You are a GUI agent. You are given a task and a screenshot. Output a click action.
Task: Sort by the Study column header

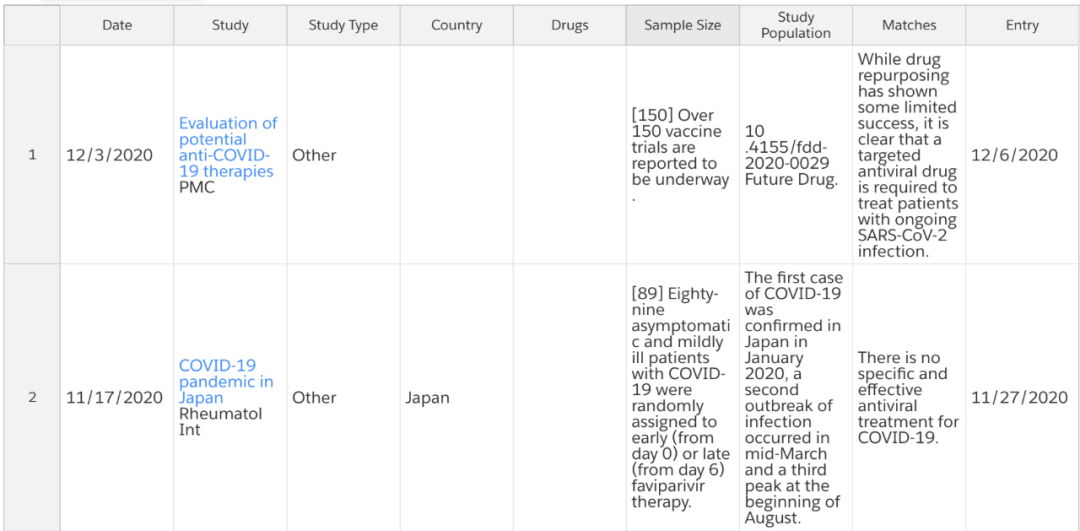(230, 25)
